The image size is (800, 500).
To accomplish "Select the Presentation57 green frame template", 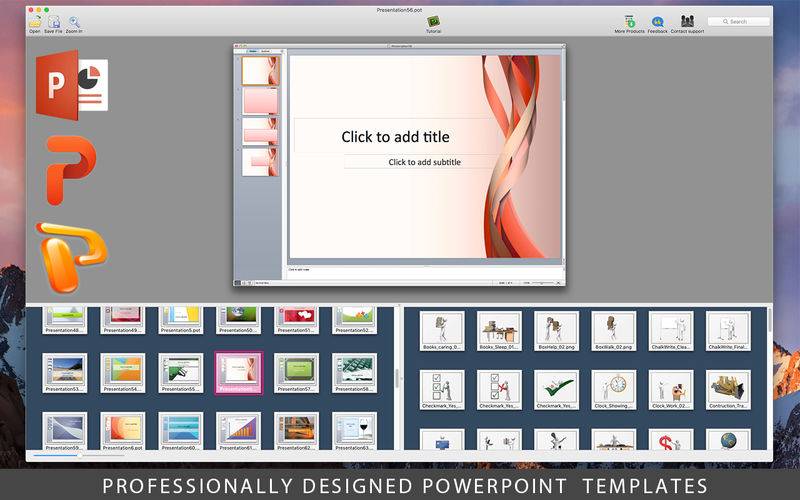I will tap(296, 373).
